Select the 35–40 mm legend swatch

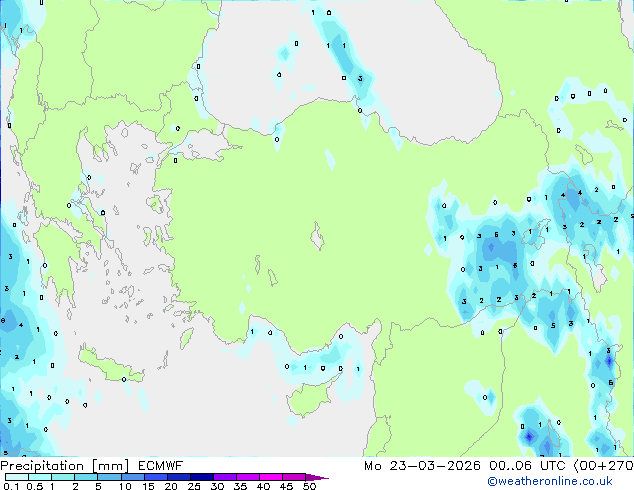pos(248,477)
